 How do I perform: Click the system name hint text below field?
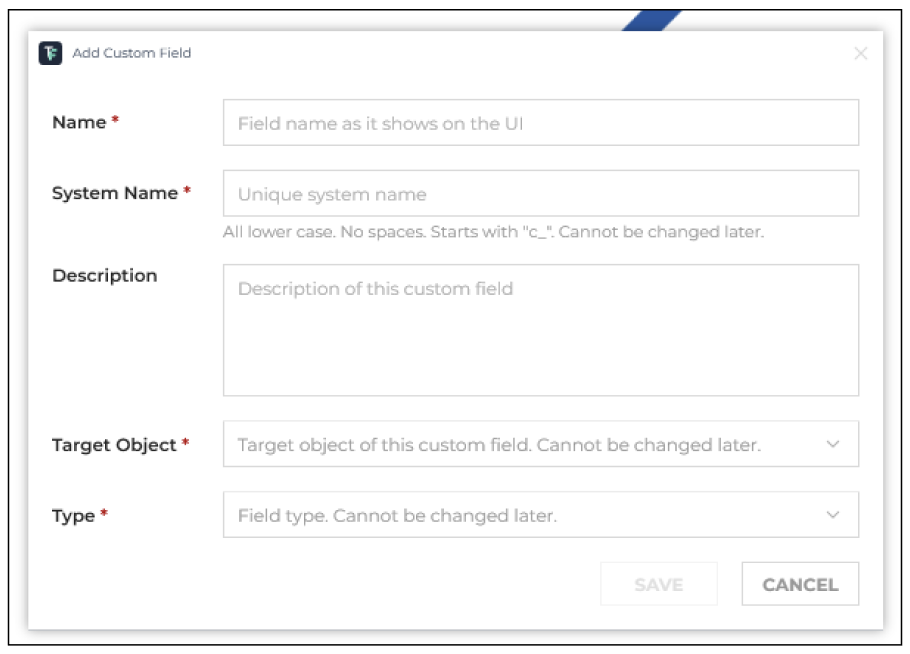pos(493,232)
